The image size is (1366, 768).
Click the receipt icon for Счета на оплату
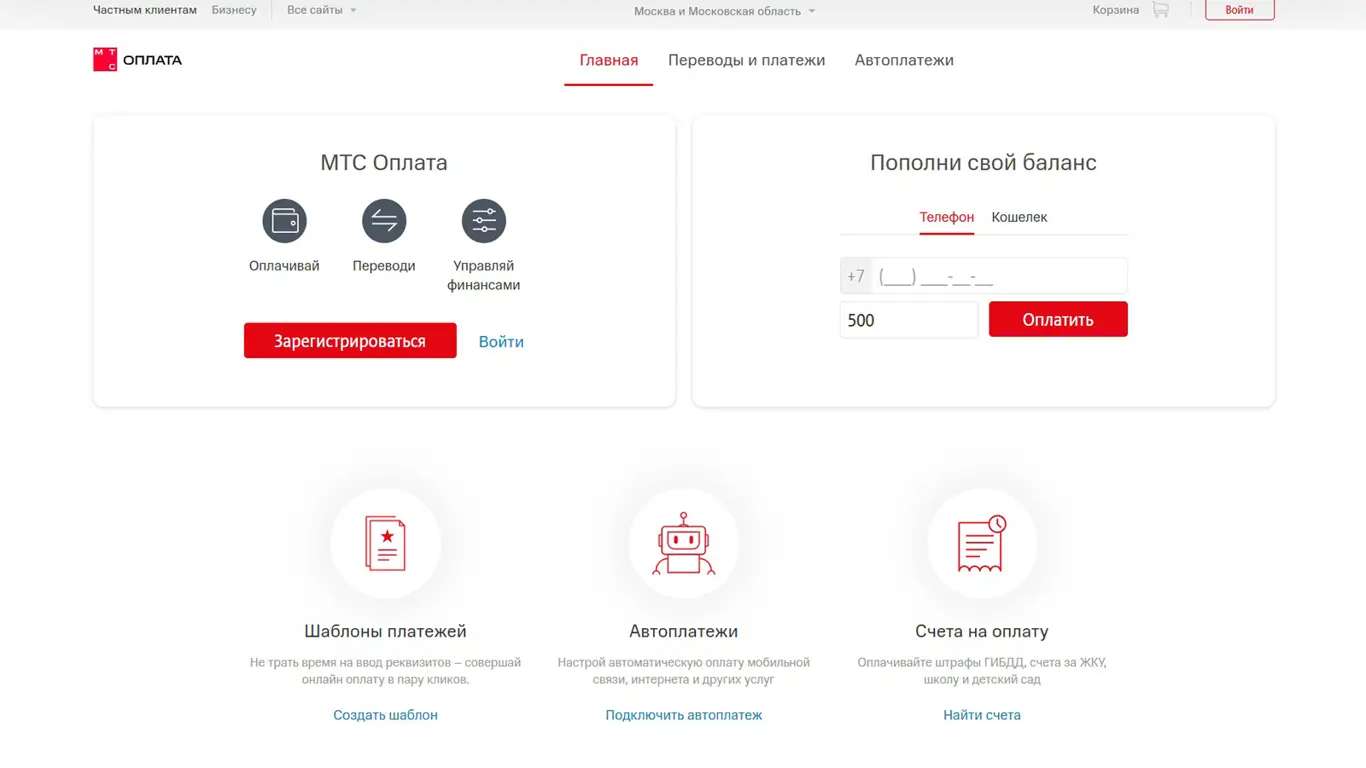pos(982,544)
